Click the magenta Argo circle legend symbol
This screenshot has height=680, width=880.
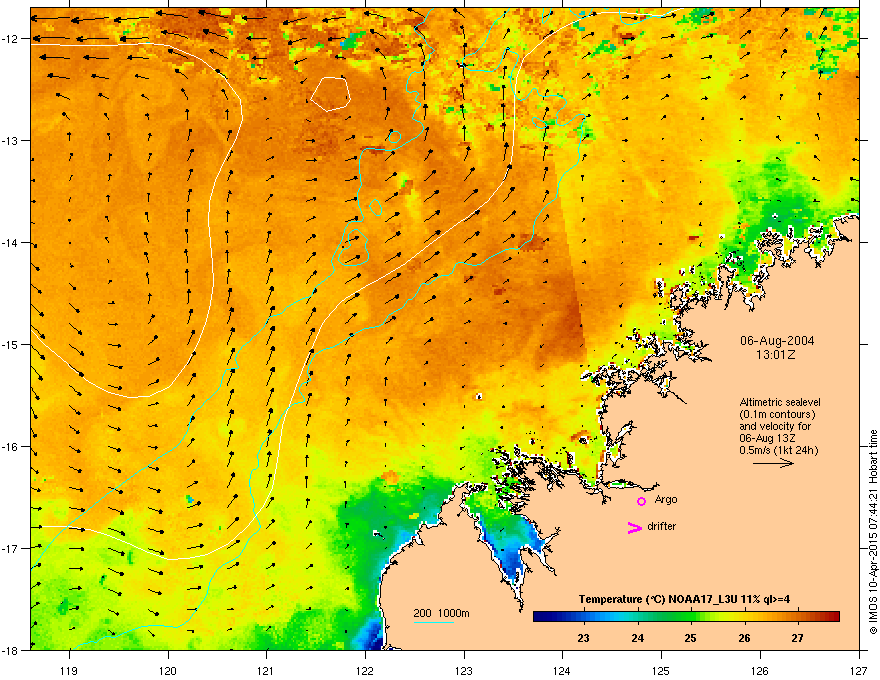641,501
